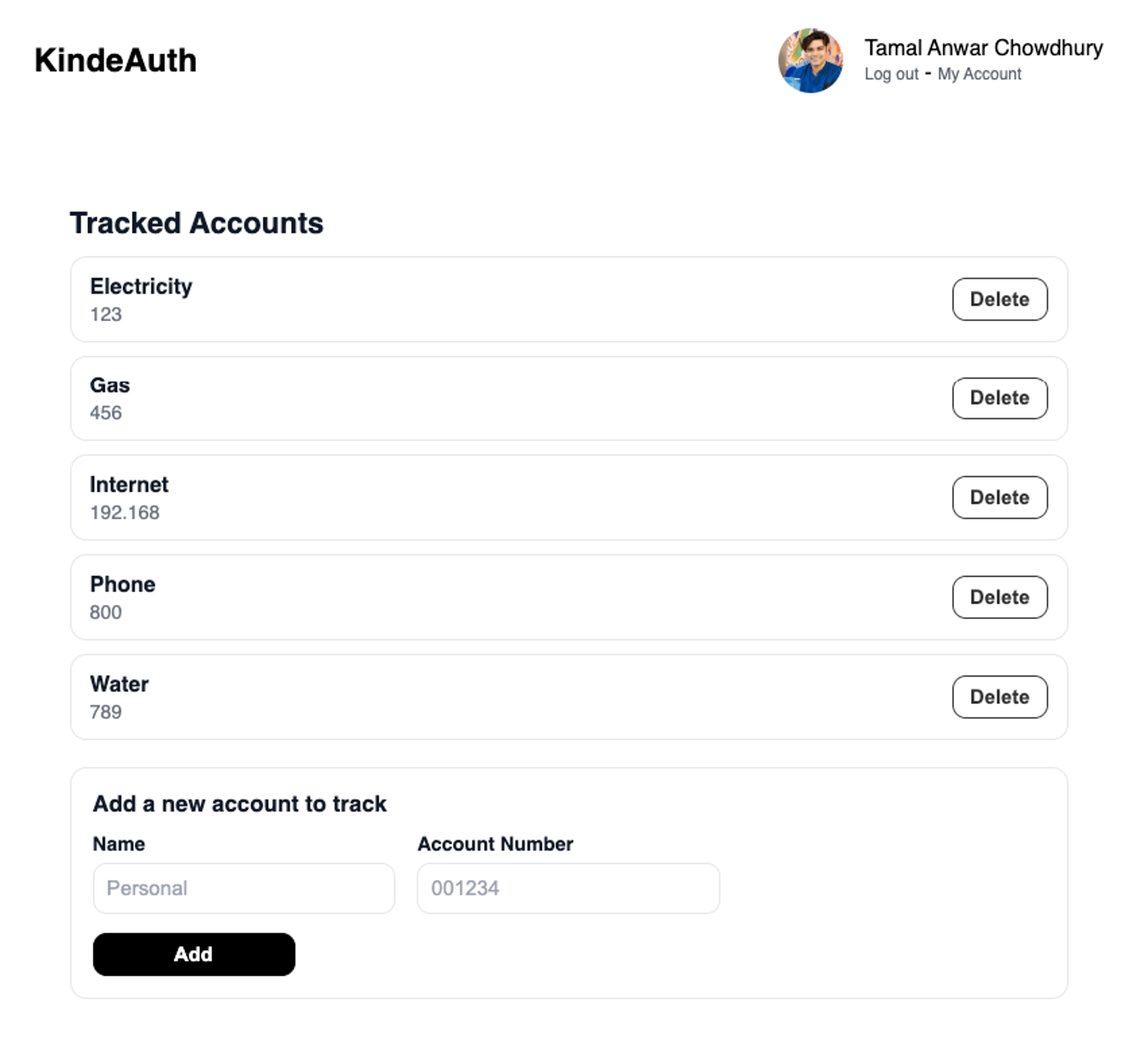Viewport: 1148px width, 1061px height.
Task: Click the Add button
Action: (x=194, y=954)
